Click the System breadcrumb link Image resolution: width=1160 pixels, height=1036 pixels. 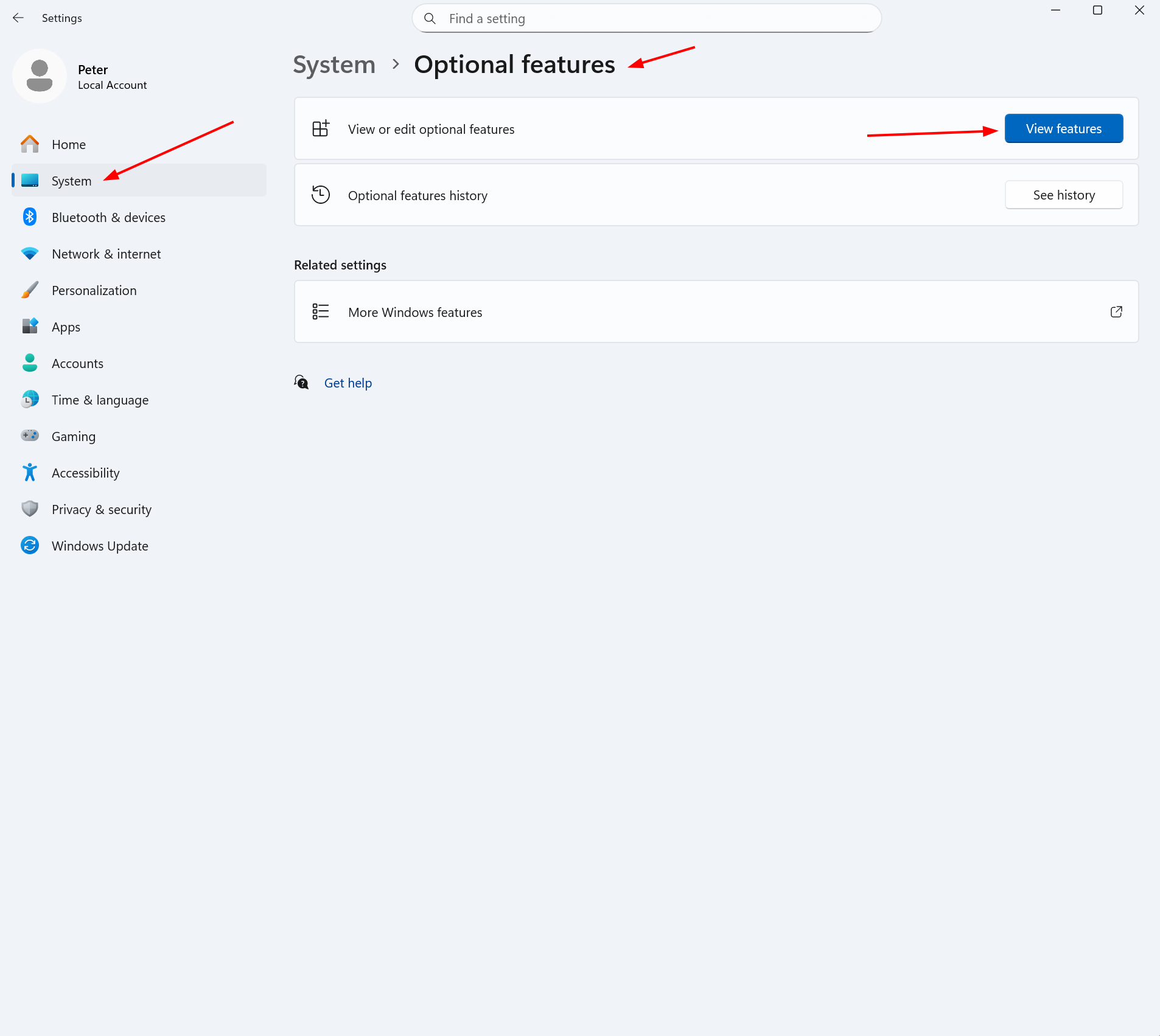tap(334, 64)
